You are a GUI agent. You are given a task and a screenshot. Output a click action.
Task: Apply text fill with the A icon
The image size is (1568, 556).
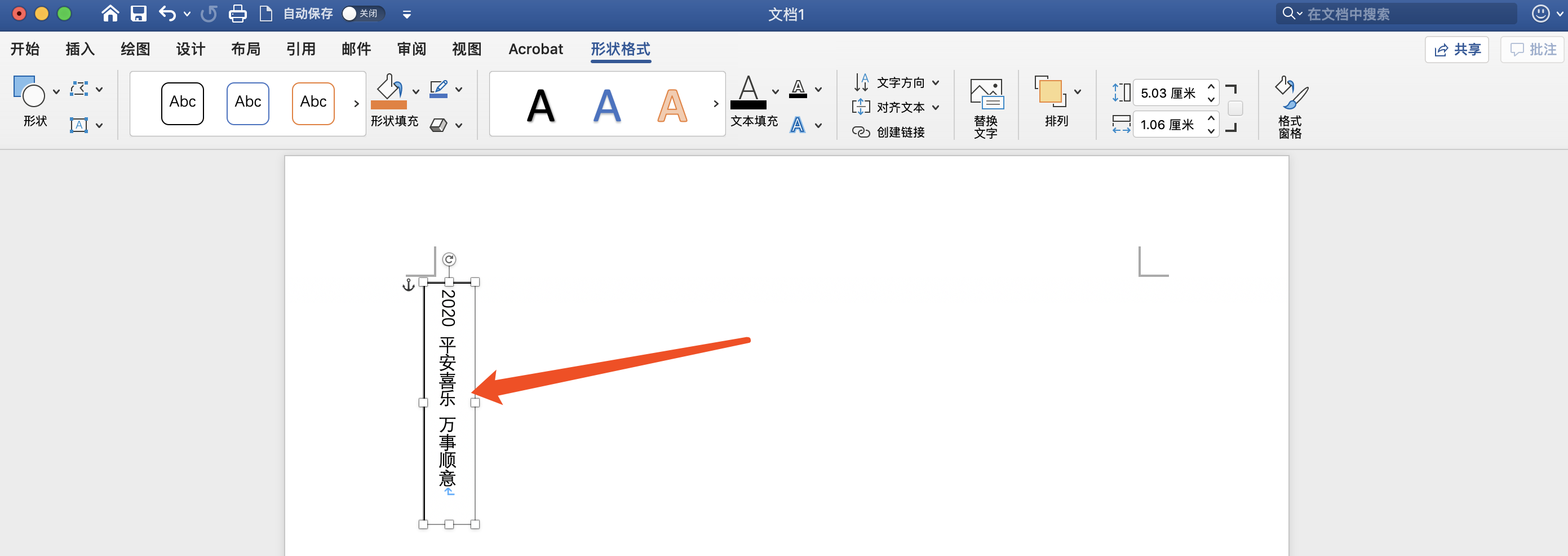[x=748, y=91]
